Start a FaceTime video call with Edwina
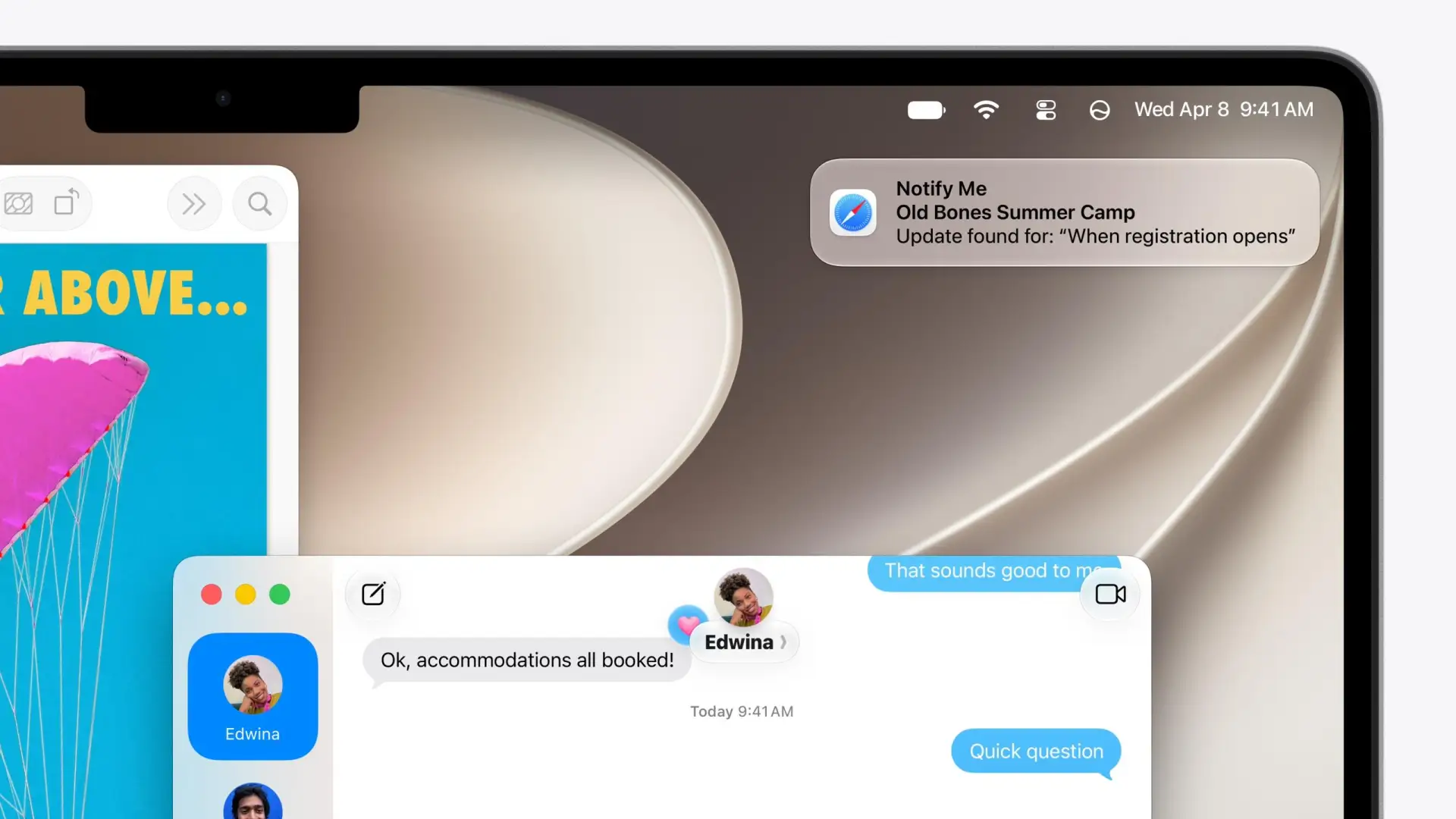This screenshot has height=819, width=1456. point(1110,594)
